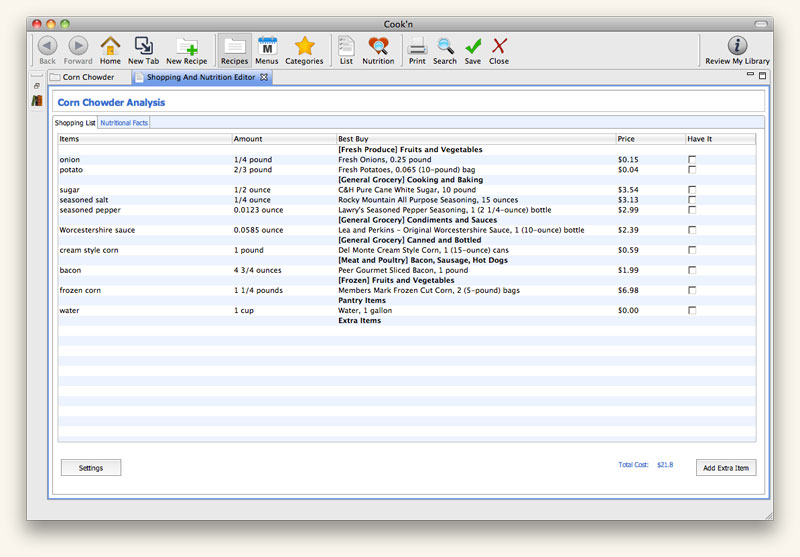Viewport: 800px width, 557px height.
Task: Select Members Mark Frozen Cut Corn cell
Action: pos(429,290)
